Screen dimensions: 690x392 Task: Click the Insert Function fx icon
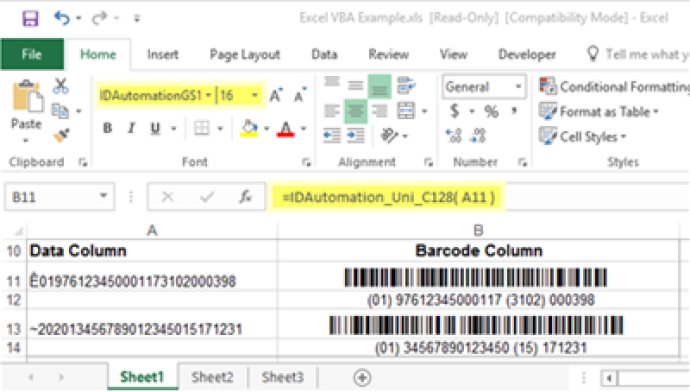pos(246,197)
